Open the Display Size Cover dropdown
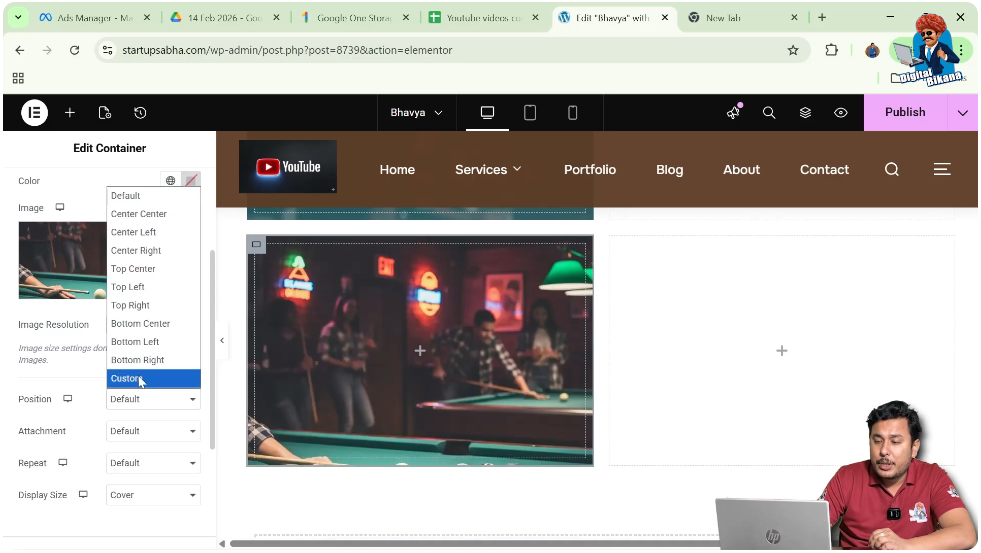The image size is (981, 553). pos(153,495)
